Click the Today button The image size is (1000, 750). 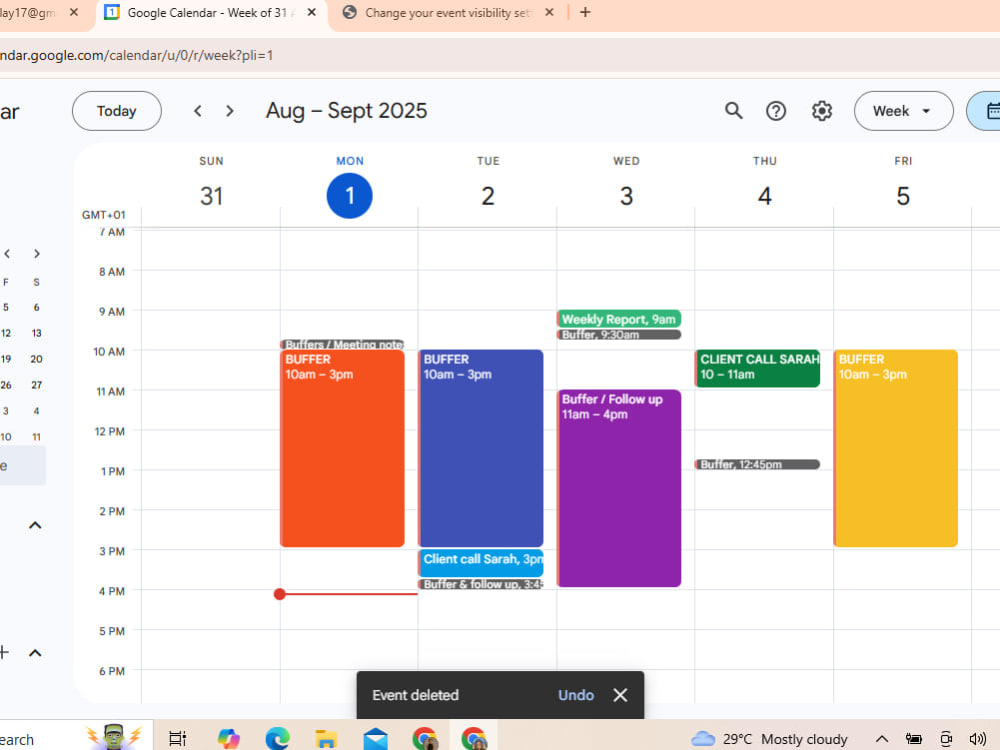click(116, 111)
